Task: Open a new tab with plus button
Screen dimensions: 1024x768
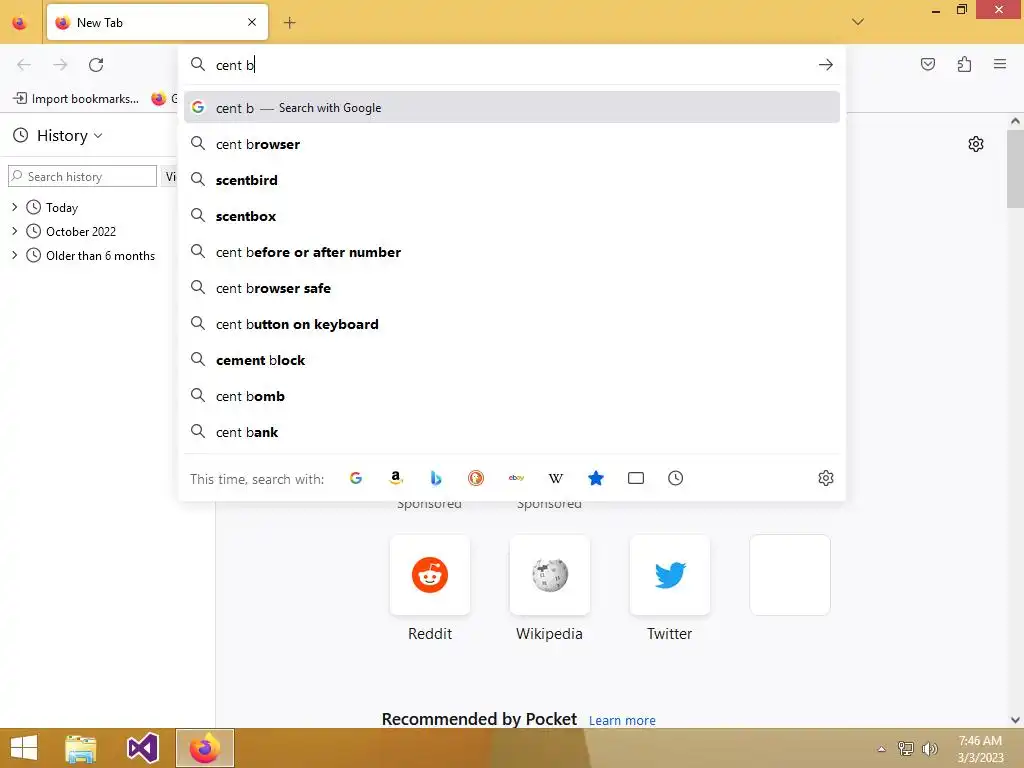Action: point(289,23)
